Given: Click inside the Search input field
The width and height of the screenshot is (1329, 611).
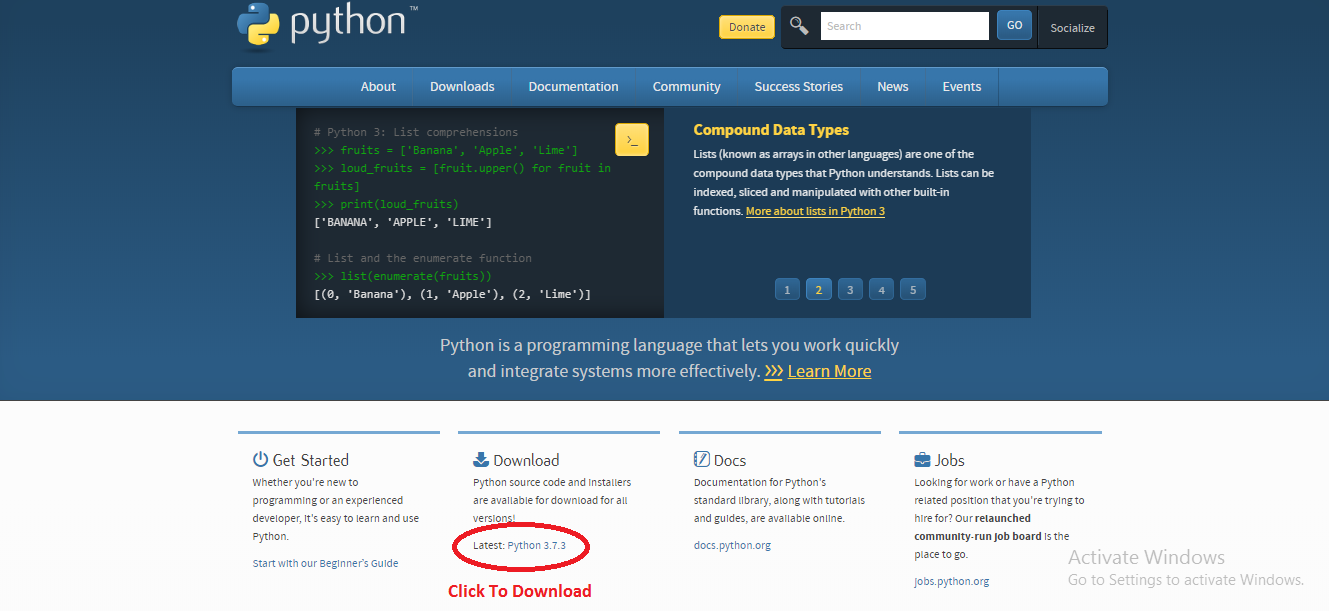Looking at the screenshot, I should click(903, 25).
